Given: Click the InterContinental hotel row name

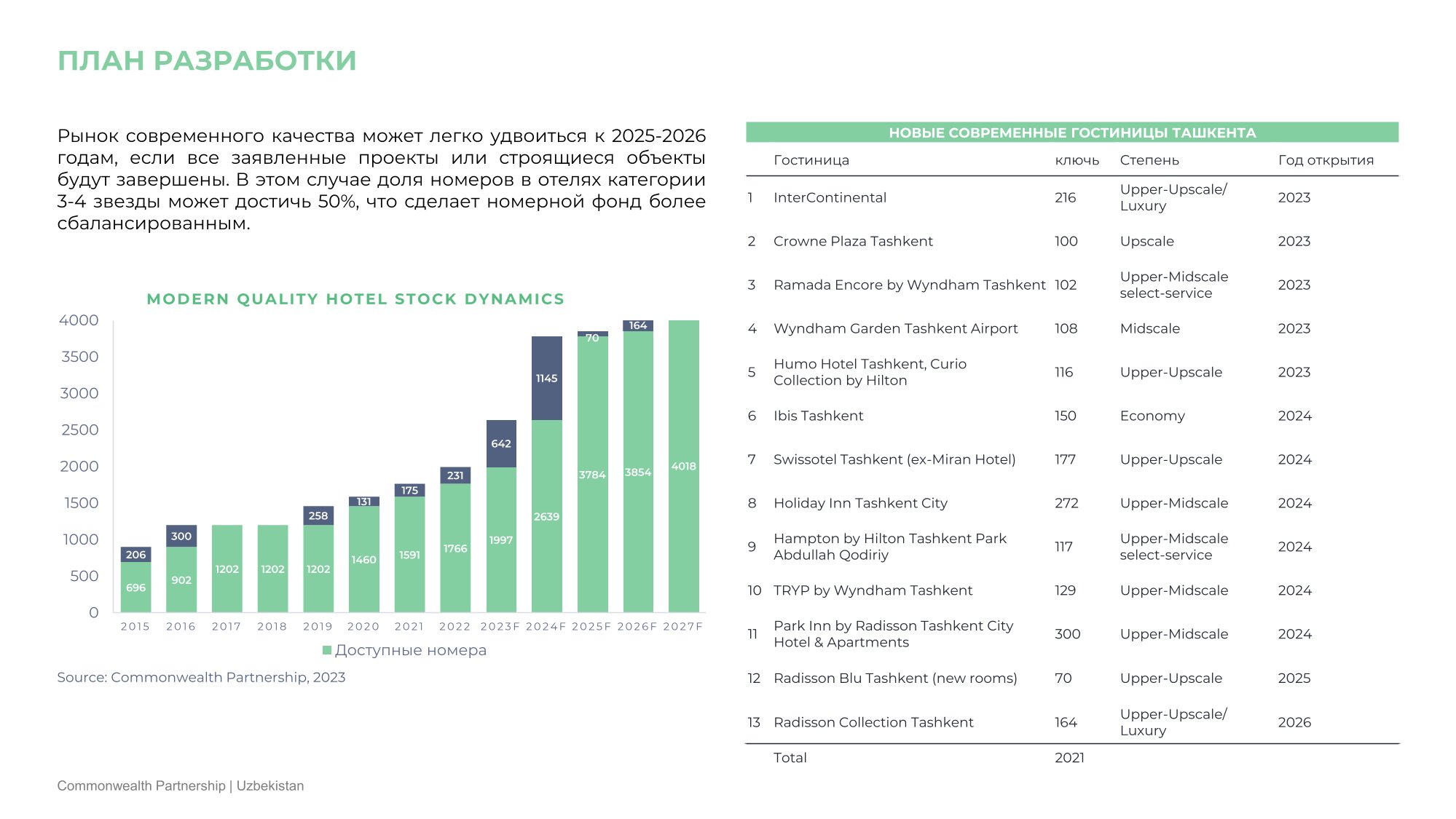Looking at the screenshot, I should 830,197.
